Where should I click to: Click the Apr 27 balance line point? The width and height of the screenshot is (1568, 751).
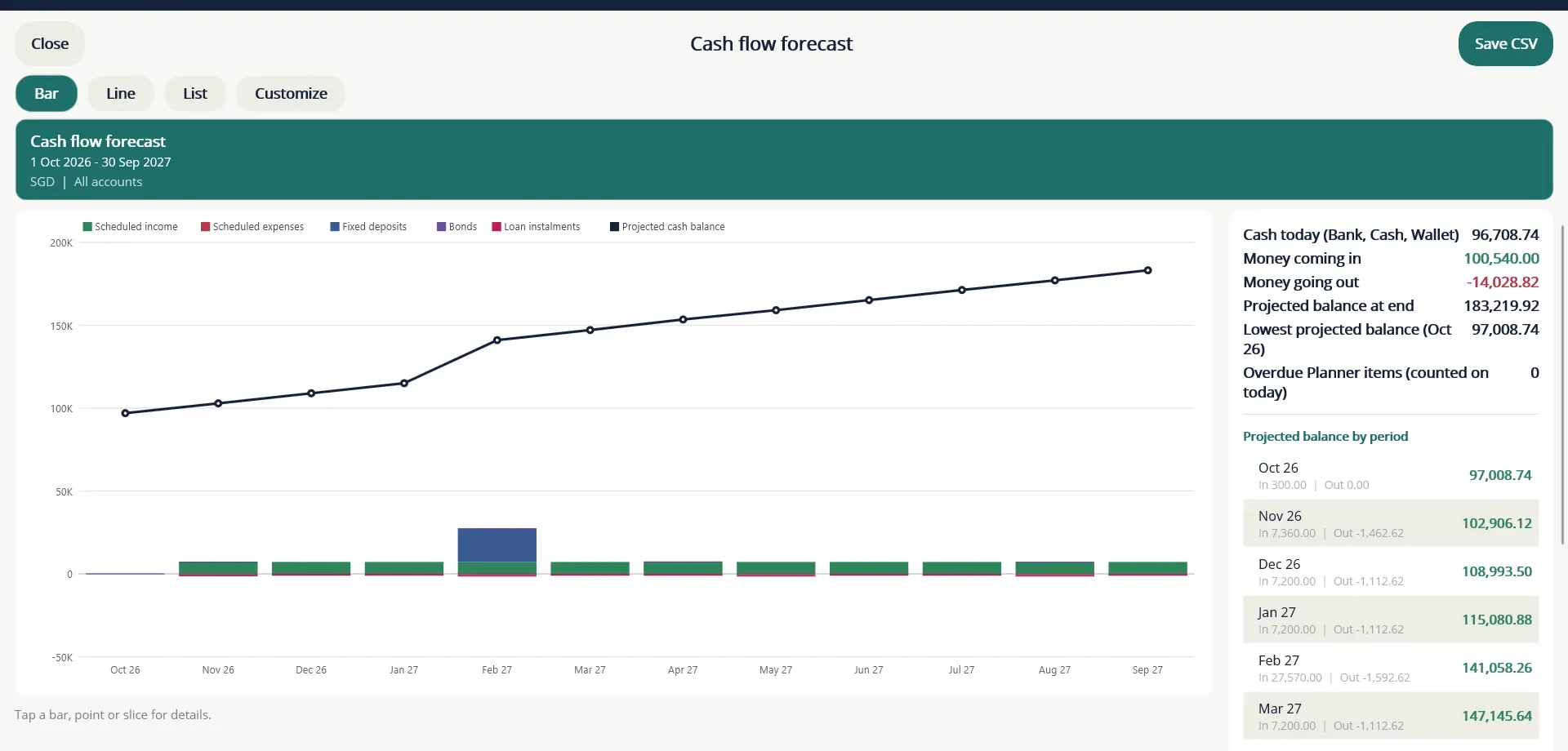pyautogui.click(x=683, y=320)
